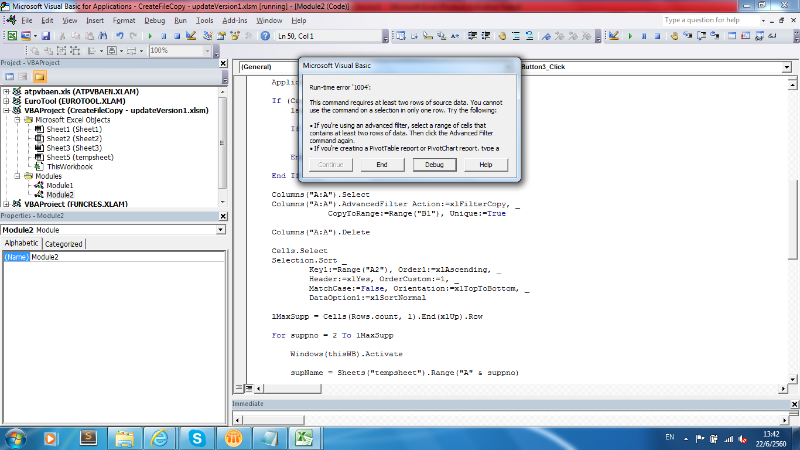Switch to the Categorized properties tab
The image size is (800, 450).
click(x=64, y=243)
